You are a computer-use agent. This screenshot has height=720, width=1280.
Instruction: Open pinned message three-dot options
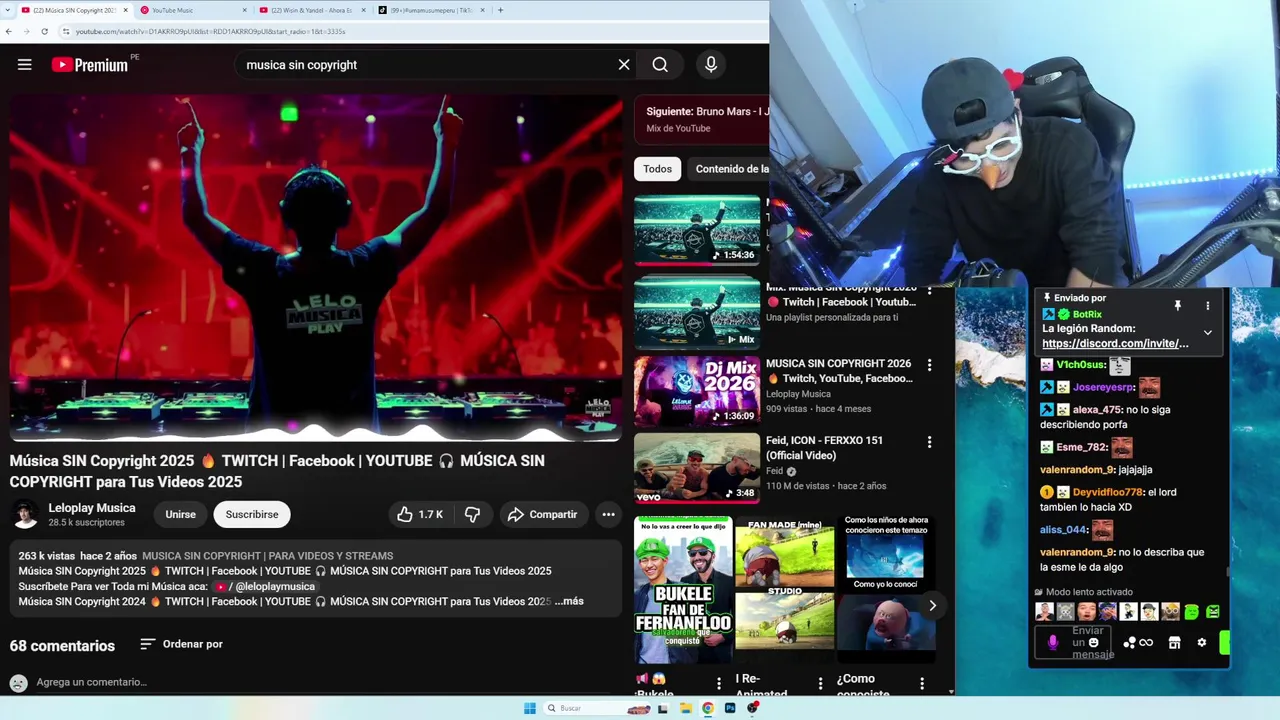[x=1207, y=305]
